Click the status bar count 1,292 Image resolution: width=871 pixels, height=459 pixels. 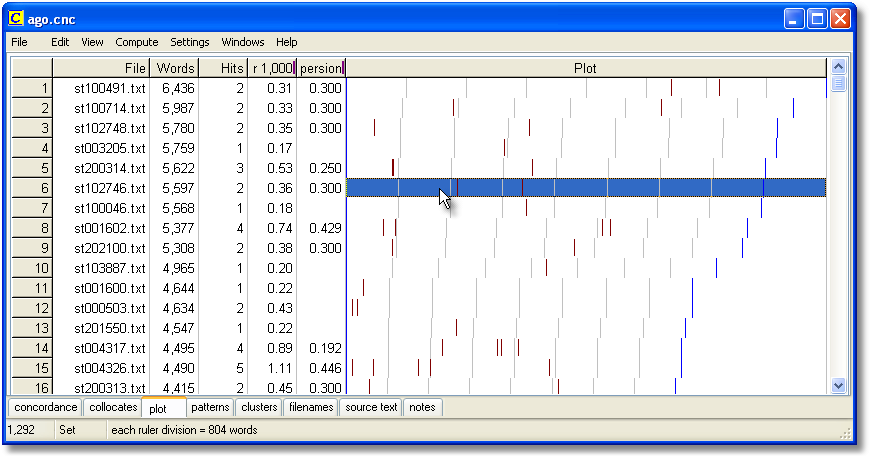pos(21,430)
